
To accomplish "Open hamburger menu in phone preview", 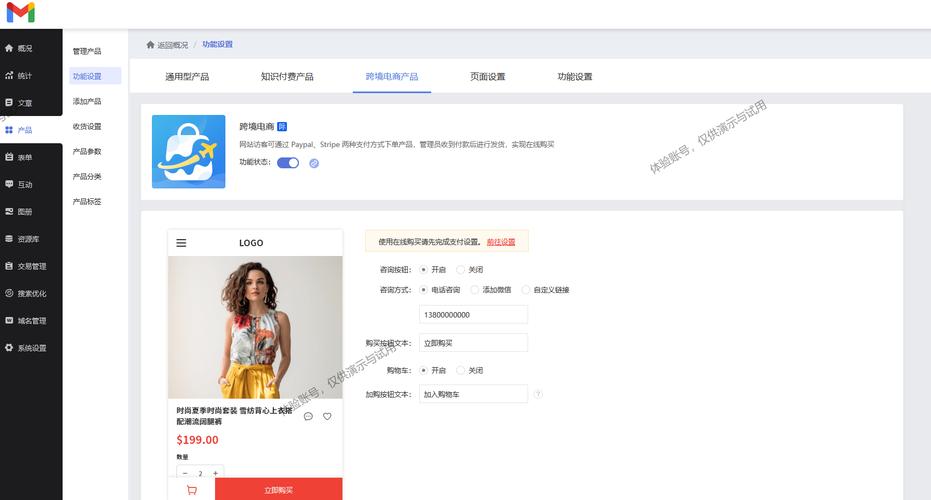I will (x=181, y=243).
